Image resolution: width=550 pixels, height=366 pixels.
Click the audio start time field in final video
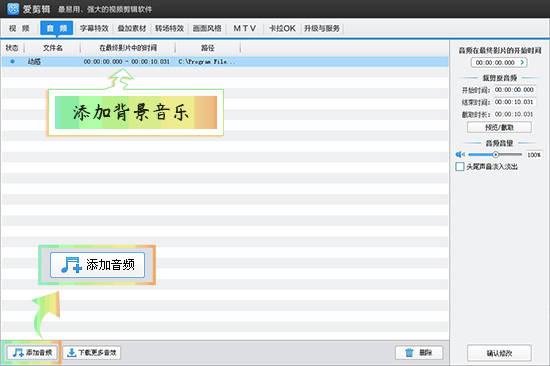pyautogui.click(x=499, y=62)
